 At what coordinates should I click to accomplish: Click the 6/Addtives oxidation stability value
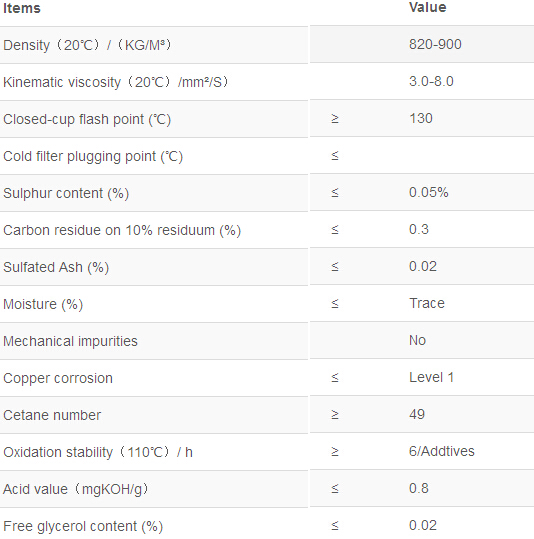[x=442, y=451]
